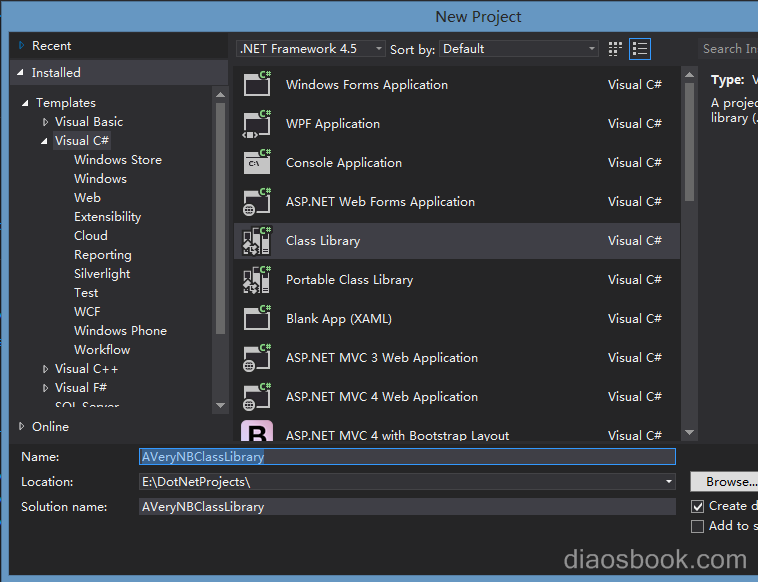The image size is (758, 582).
Task: Open the Sort by Default dropdown
Action: coord(519,49)
